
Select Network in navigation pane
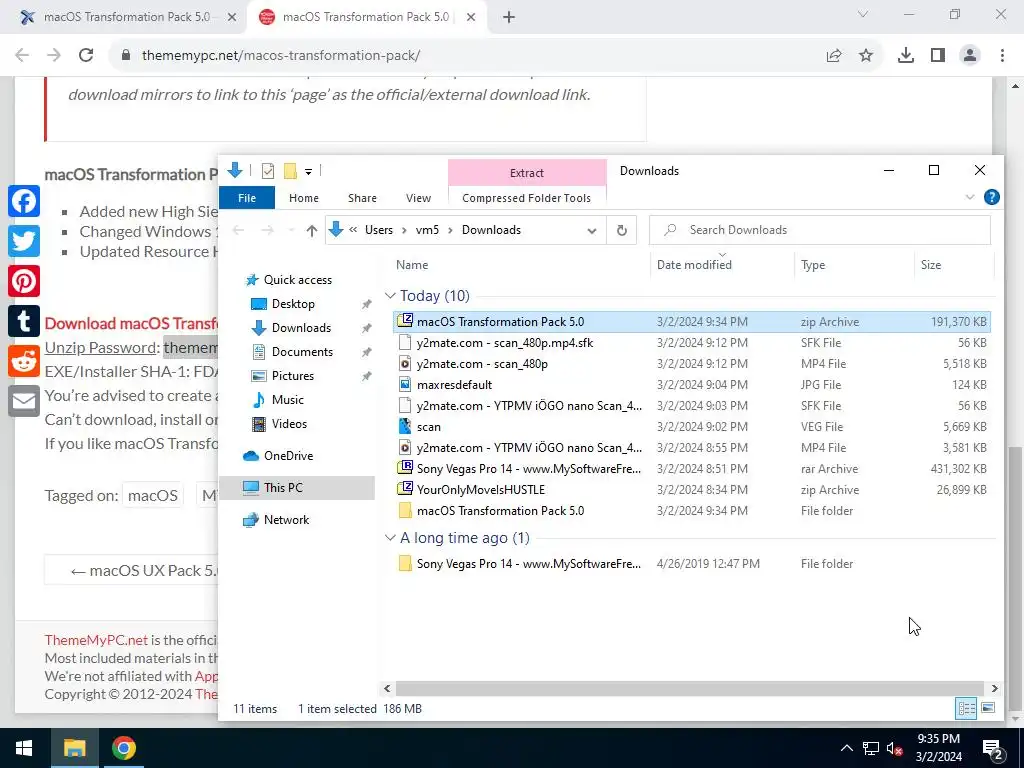pyautogui.click(x=286, y=520)
